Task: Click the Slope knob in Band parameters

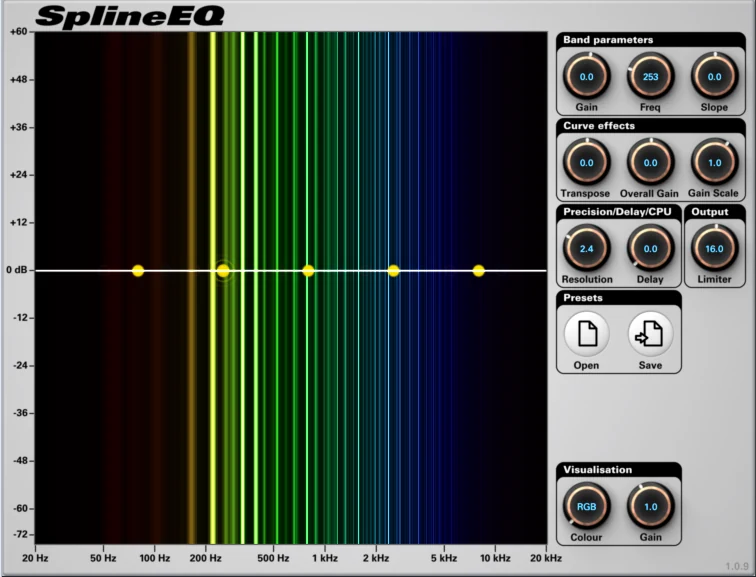Action: (715, 77)
